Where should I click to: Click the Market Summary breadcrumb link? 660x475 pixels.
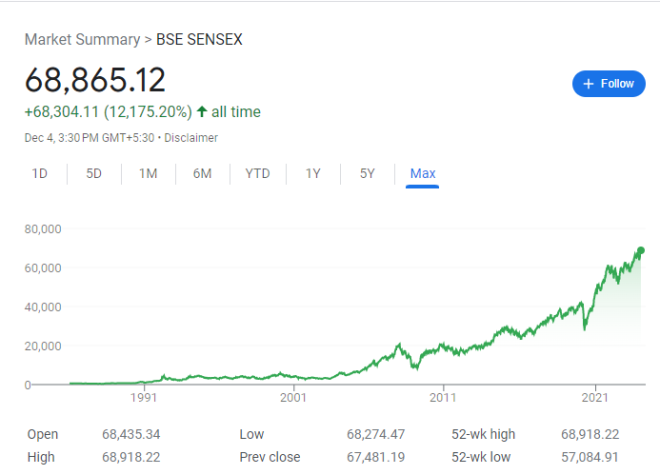82,40
